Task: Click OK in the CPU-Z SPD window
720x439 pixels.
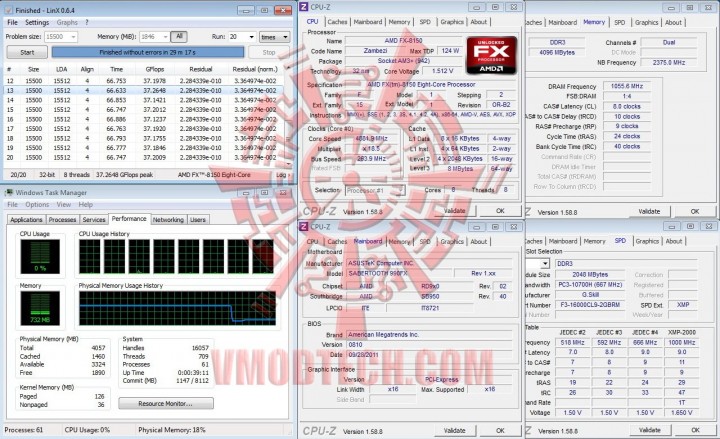Action: [695, 430]
